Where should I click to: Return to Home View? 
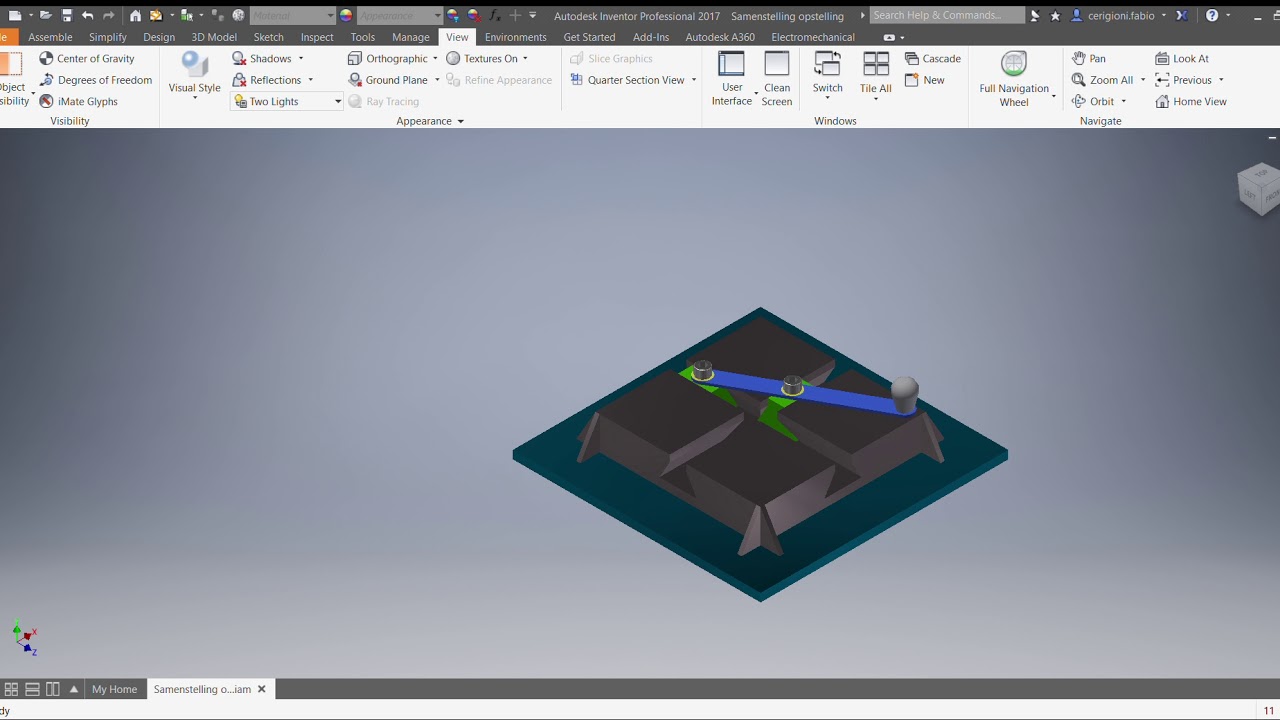(x=1191, y=101)
